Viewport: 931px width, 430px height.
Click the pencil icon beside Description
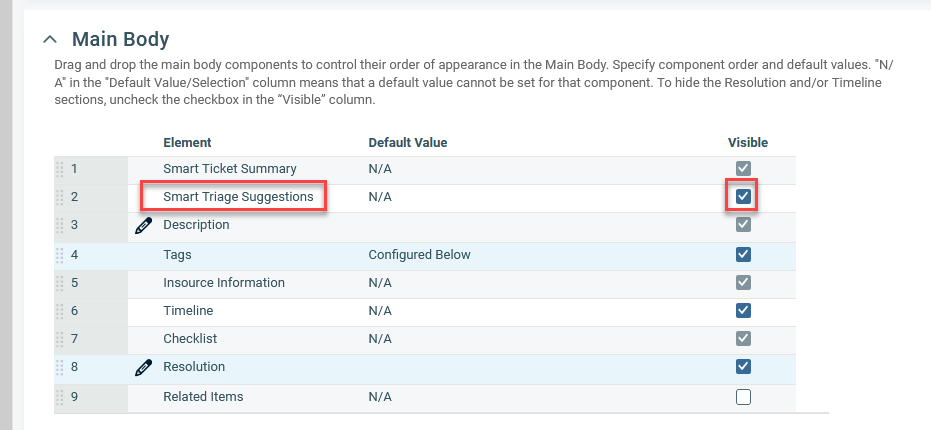pos(143,226)
